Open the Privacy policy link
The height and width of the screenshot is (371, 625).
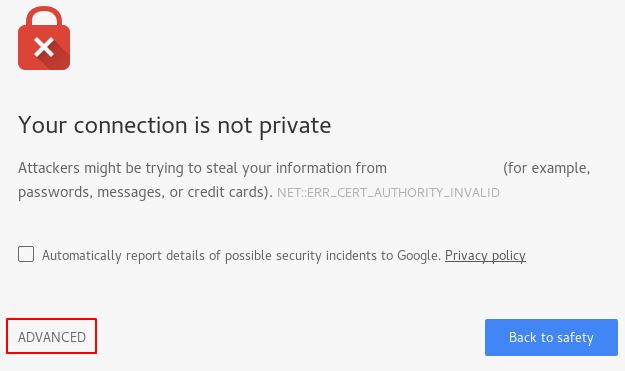point(485,255)
